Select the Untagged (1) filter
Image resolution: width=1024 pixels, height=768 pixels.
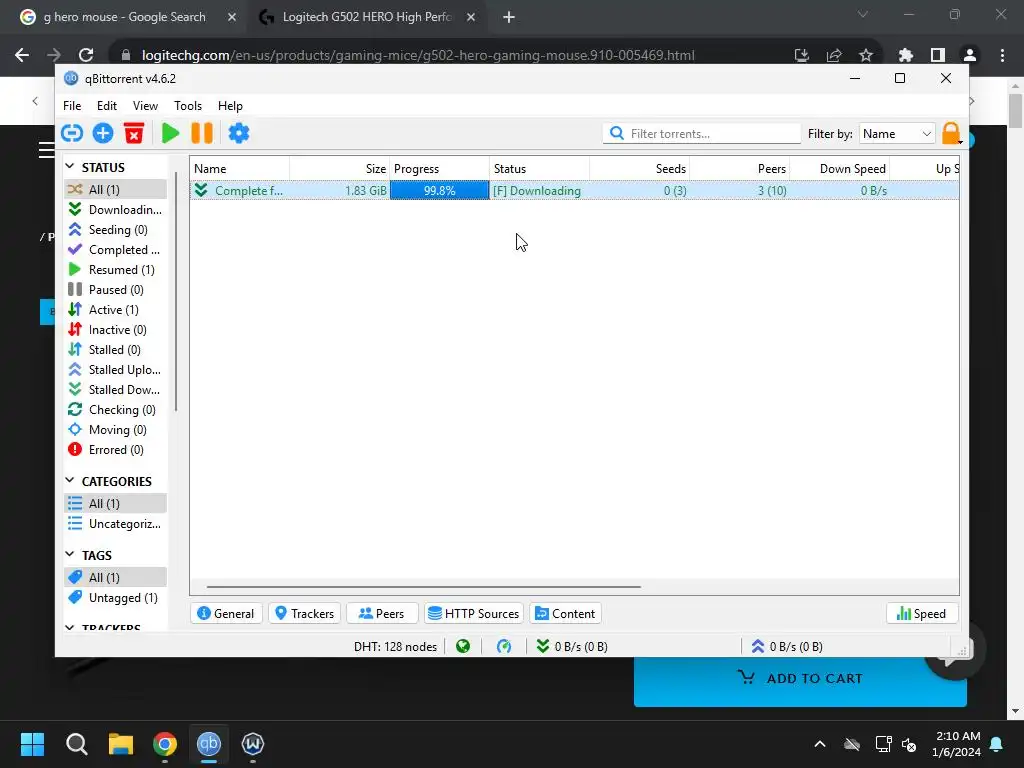tap(115, 598)
